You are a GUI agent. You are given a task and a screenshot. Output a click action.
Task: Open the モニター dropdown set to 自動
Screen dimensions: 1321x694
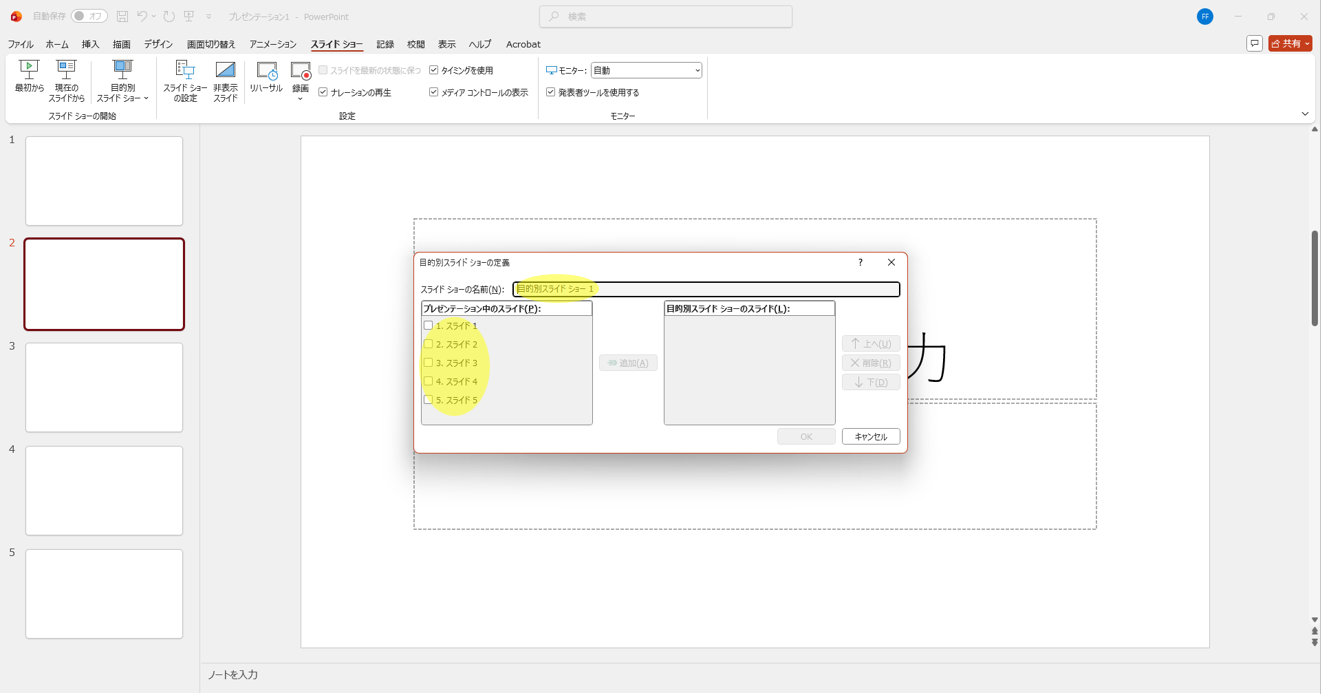point(646,71)
